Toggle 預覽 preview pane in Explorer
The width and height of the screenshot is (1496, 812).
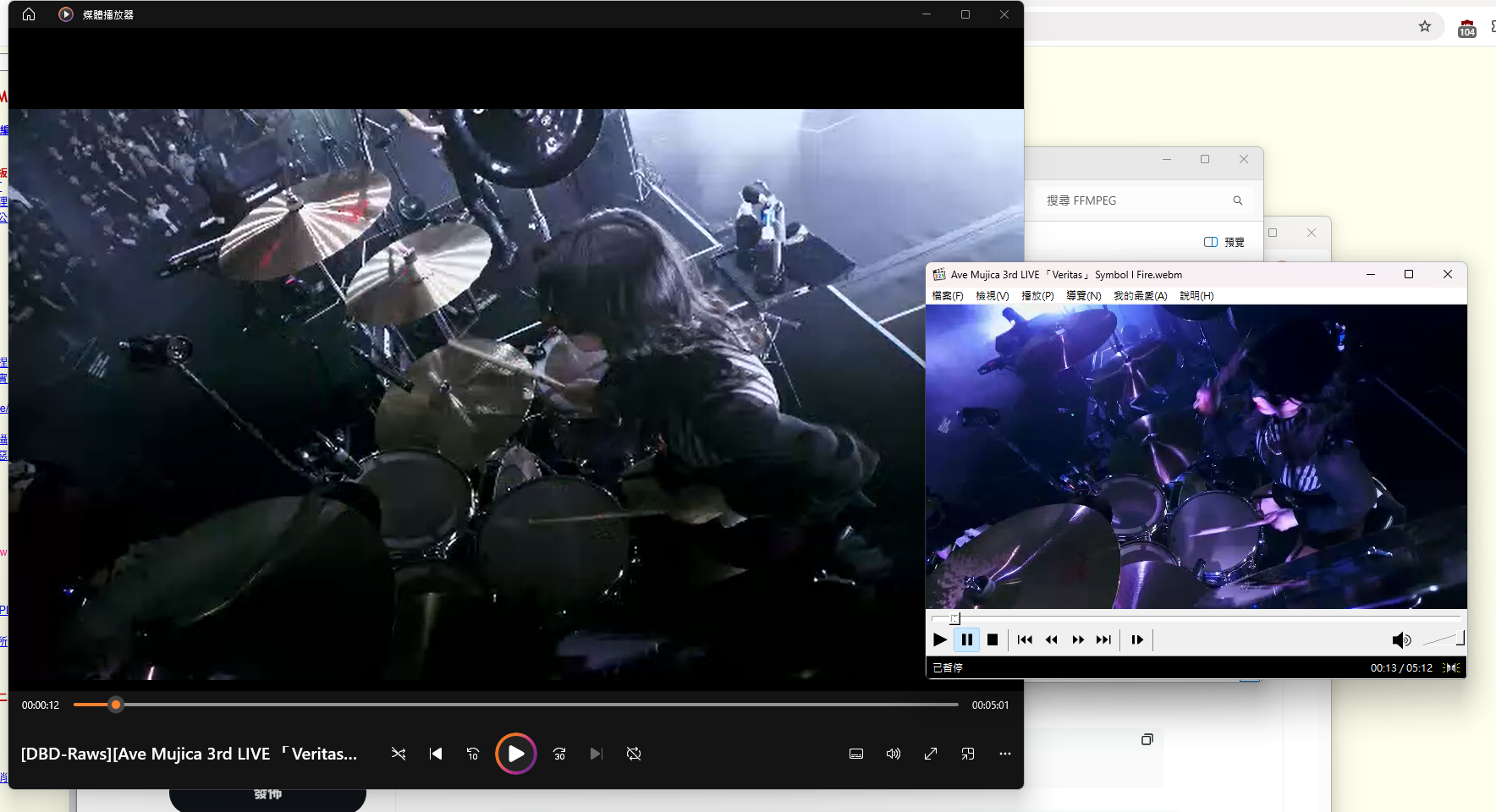pyautogui.click(x=1224, y=242)
